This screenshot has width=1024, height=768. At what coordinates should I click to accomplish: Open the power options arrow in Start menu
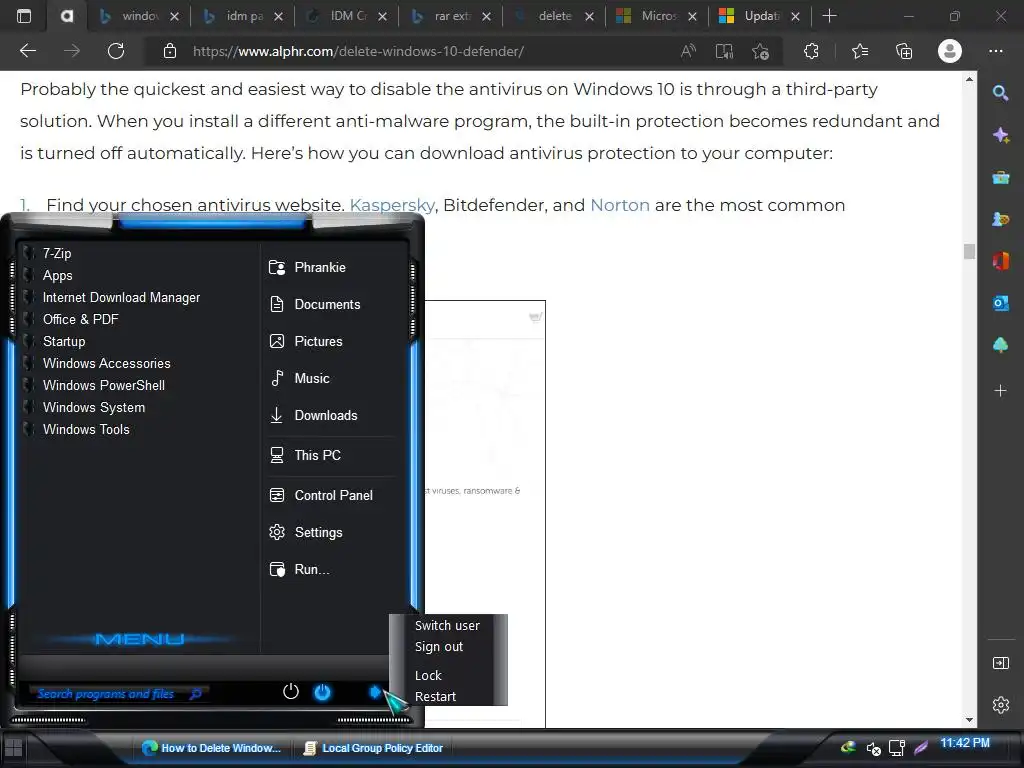pyautogui.click(x=375, y=692)
